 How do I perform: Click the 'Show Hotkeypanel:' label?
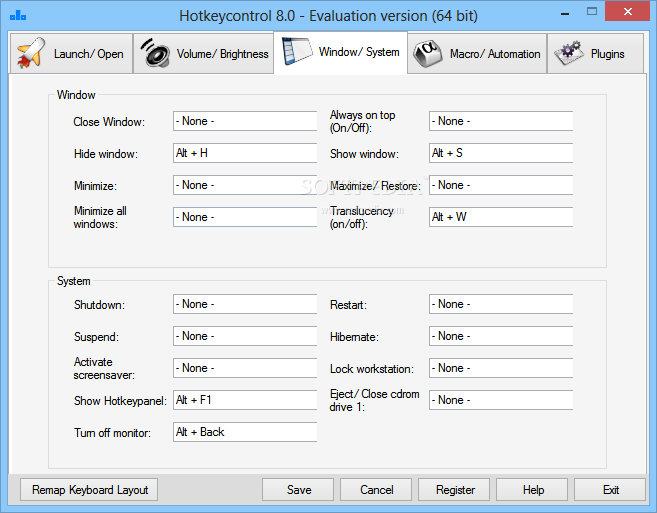pos(120,401)
